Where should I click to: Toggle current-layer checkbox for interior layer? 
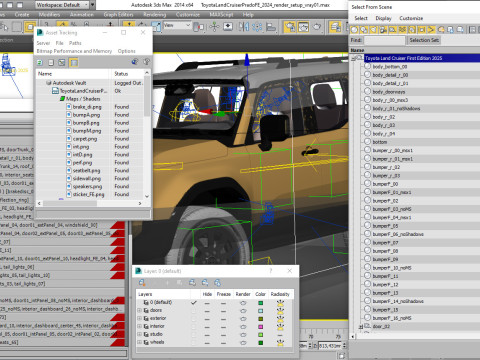pos(194,327)
